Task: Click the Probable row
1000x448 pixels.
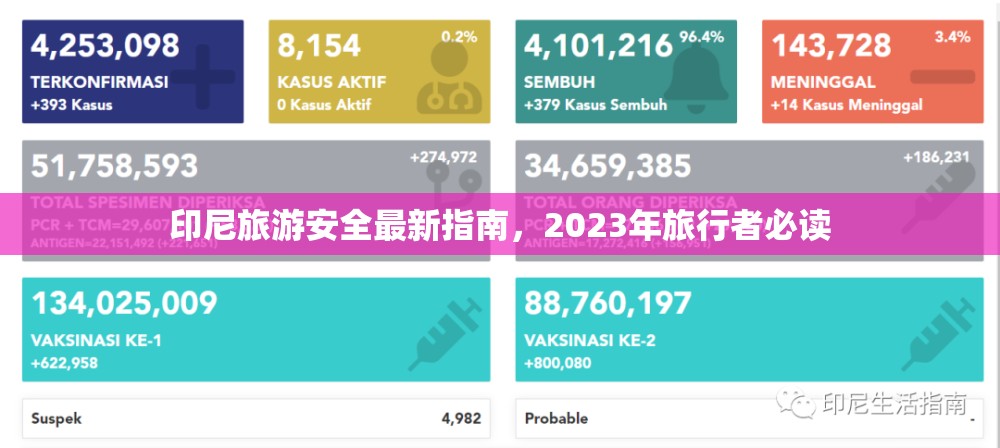Action: [x=749, y=419]
